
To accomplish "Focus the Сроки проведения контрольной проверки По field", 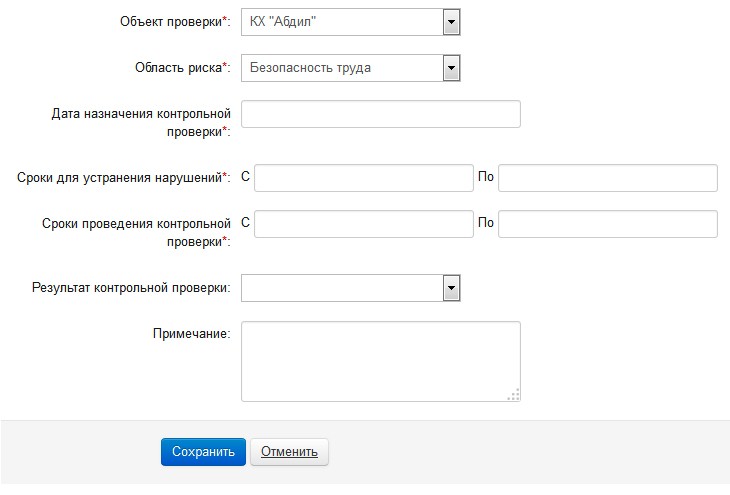I will point(608,224).
